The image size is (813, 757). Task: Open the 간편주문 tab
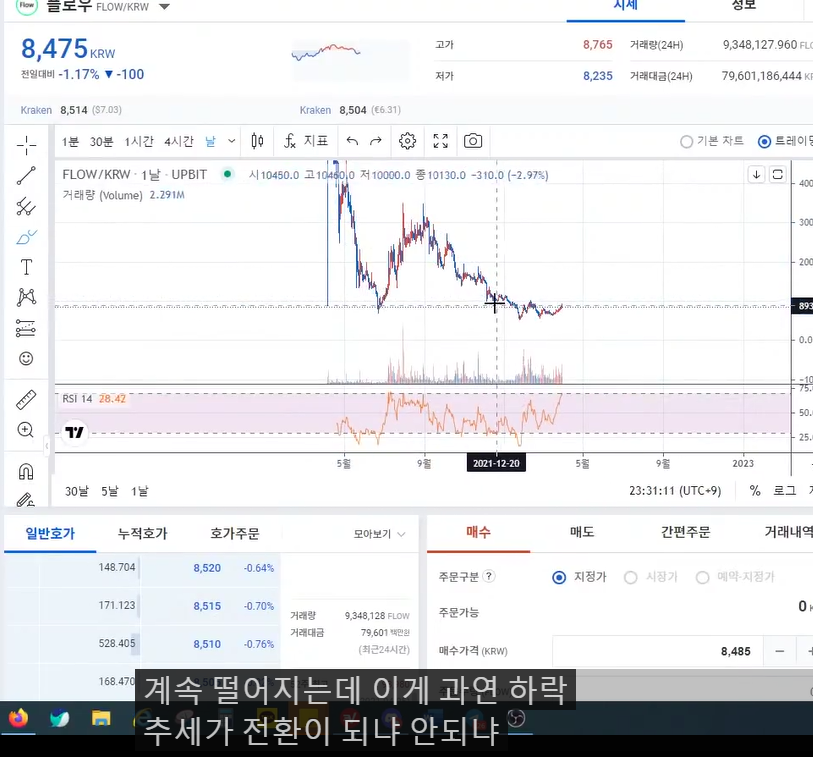(x=685, y=532)
